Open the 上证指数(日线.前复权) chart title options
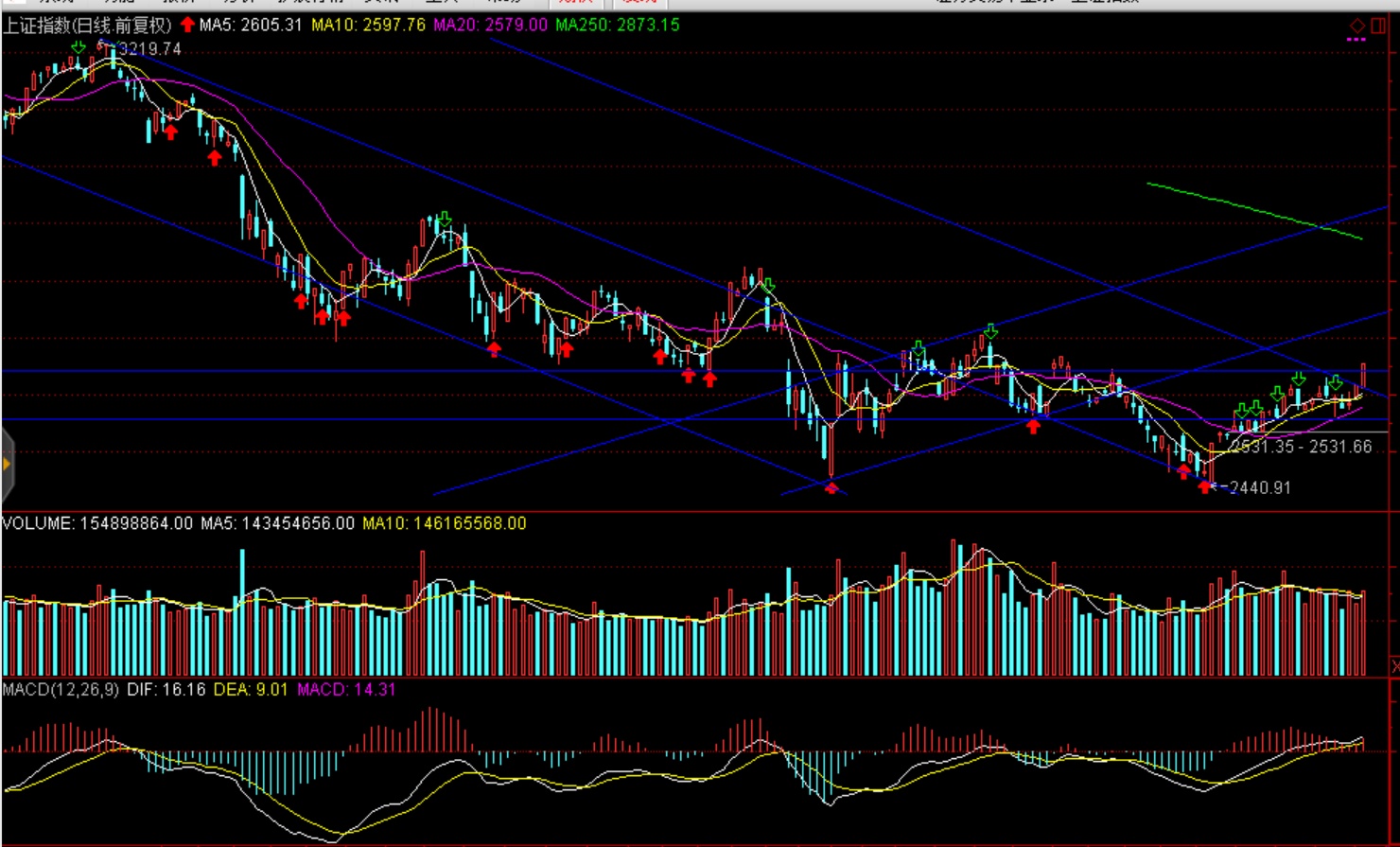Image resolution: width=1400 pixels, height=847 pixels. [87, 26]
